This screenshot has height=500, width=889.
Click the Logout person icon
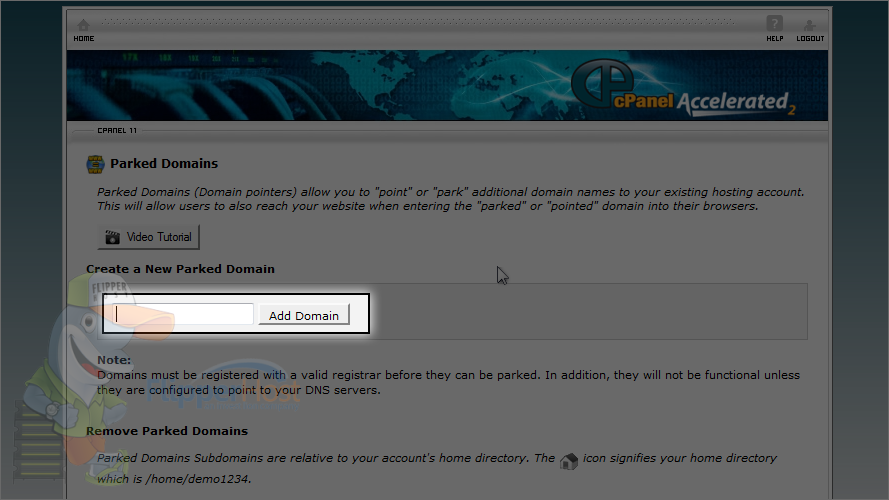(810, 25)
